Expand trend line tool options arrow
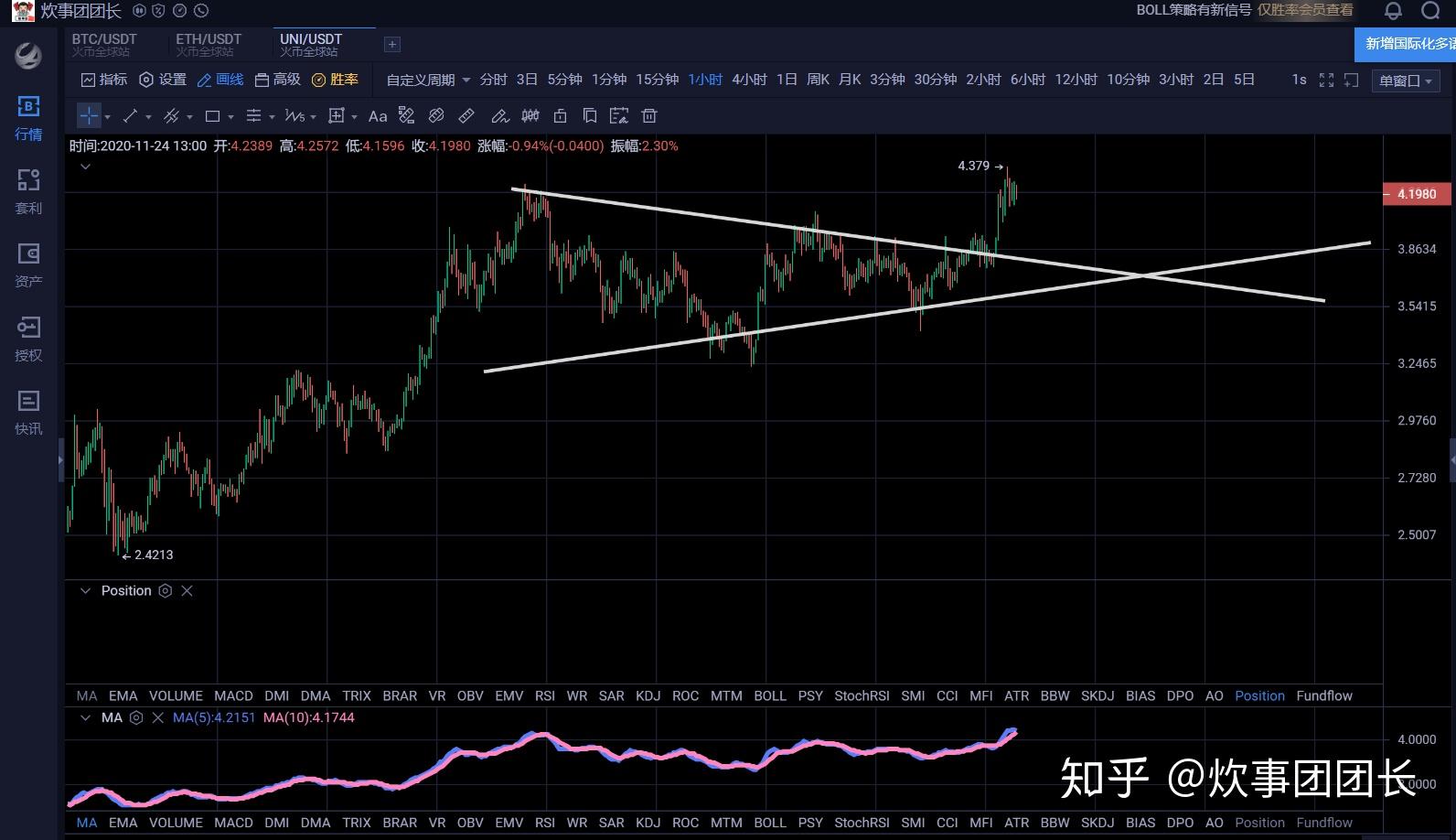 [148, 117]
